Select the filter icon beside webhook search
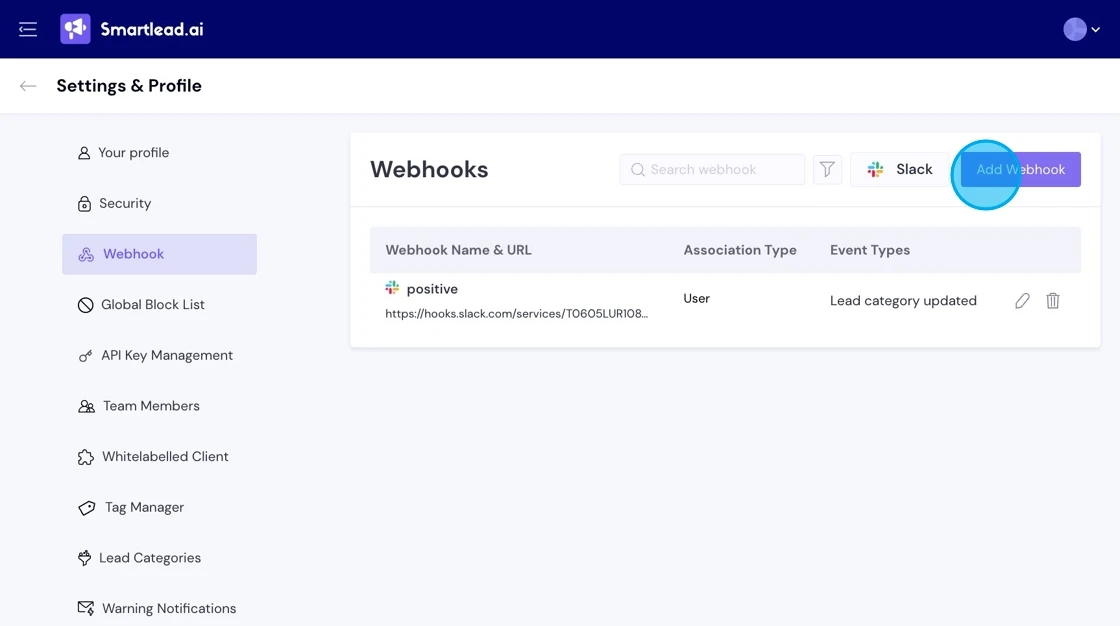The width and height of the screenshot is (1120, 626). click(x=827, y=169)
